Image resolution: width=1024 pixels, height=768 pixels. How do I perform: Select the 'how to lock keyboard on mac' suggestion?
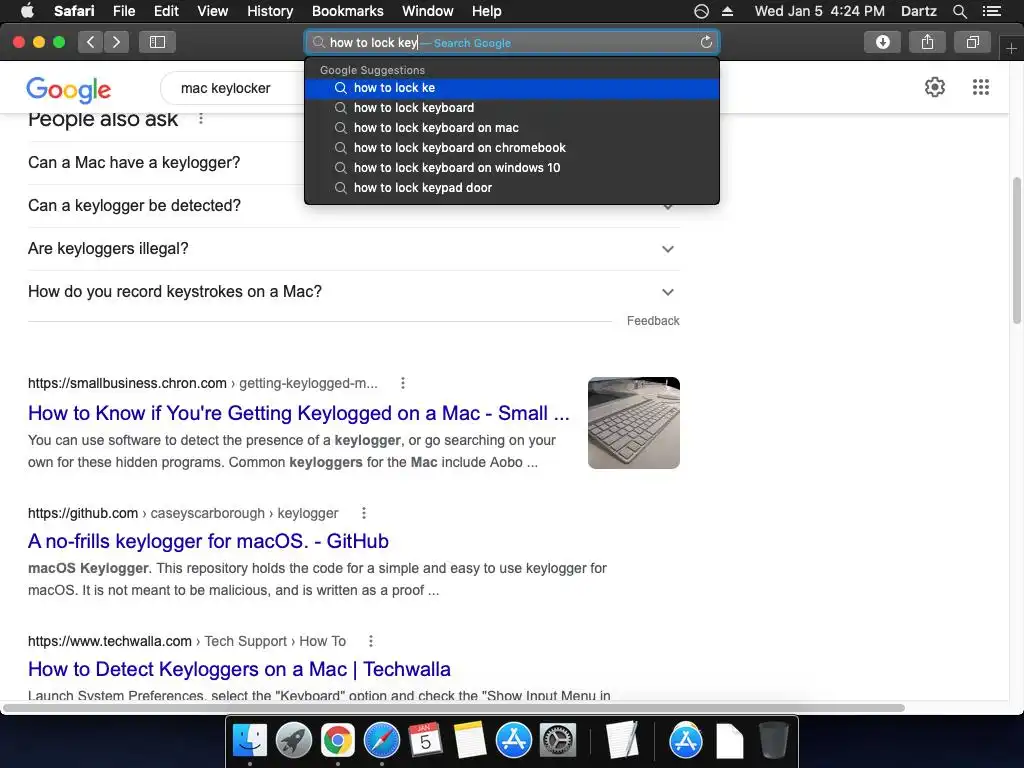tap(512, 128)
